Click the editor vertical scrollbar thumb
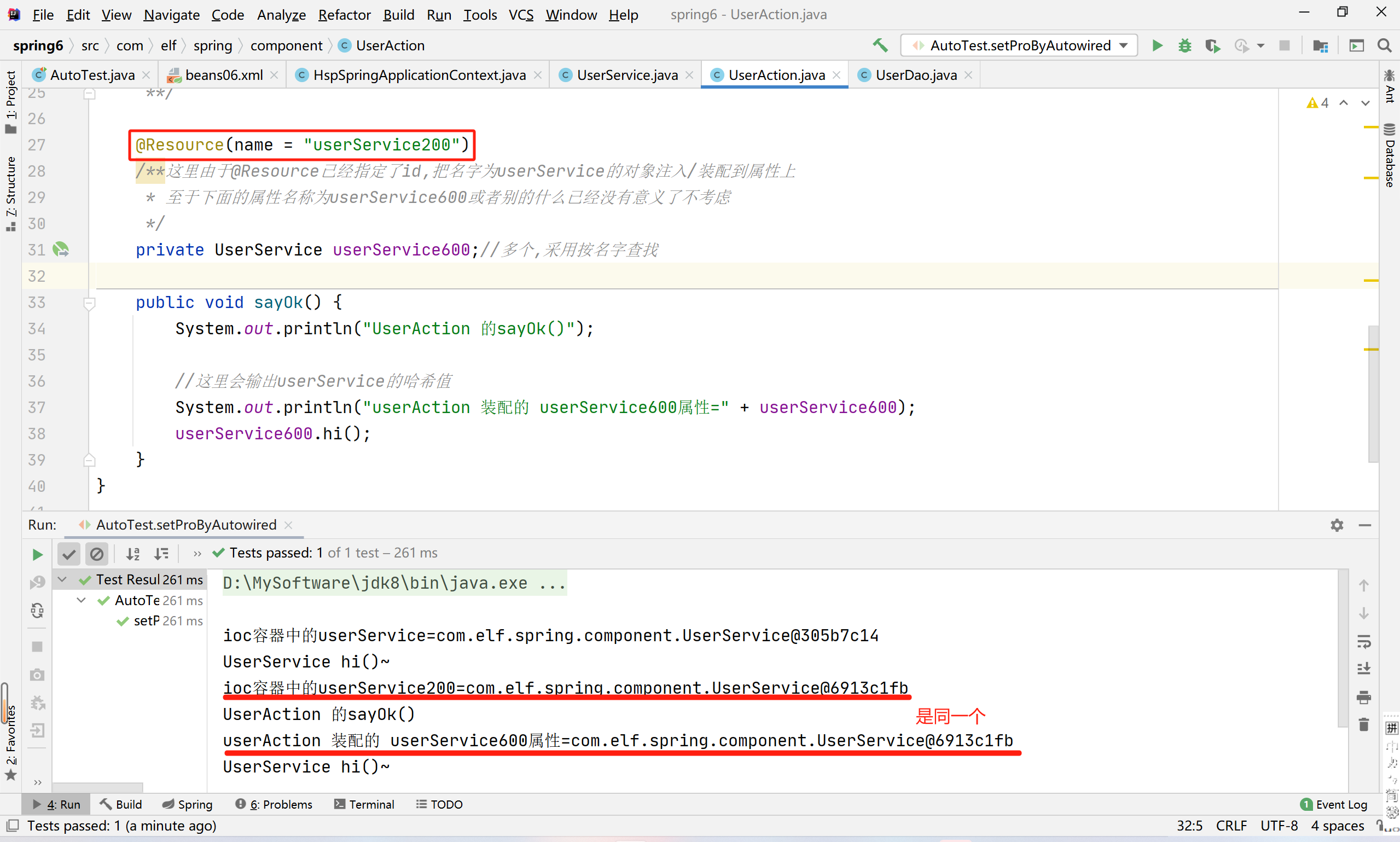The width and height of the screenshot is (1400, 842). pyautogui.click(x=1373, y=394)
